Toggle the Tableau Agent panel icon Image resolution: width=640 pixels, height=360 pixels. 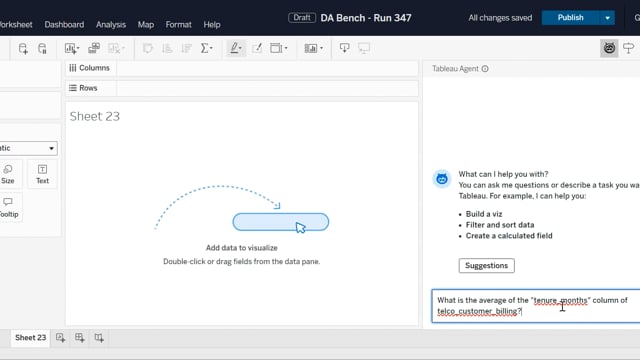pyautogui.click(x=609, y=49)
